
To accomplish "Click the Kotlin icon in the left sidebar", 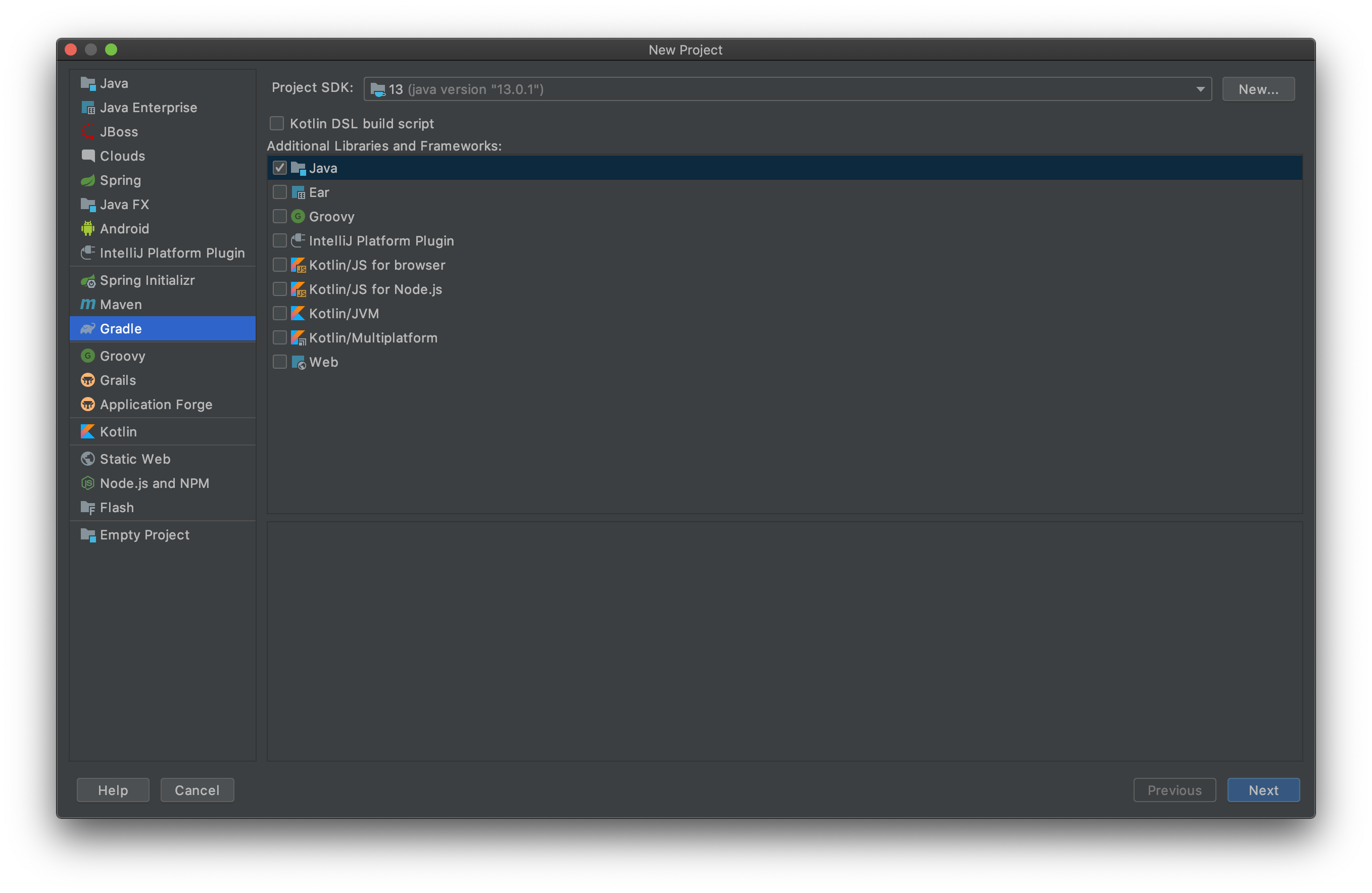I will coord(87,432).
